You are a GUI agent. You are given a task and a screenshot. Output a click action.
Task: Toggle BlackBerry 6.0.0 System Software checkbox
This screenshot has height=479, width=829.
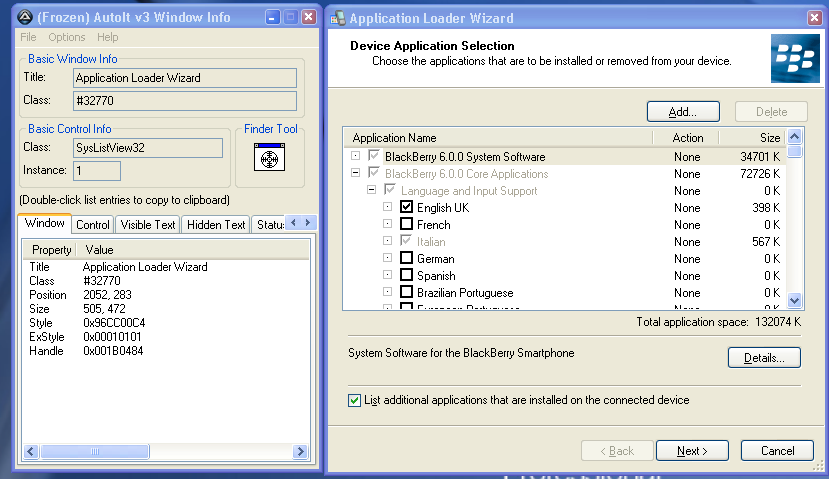[x=374, y=156]
